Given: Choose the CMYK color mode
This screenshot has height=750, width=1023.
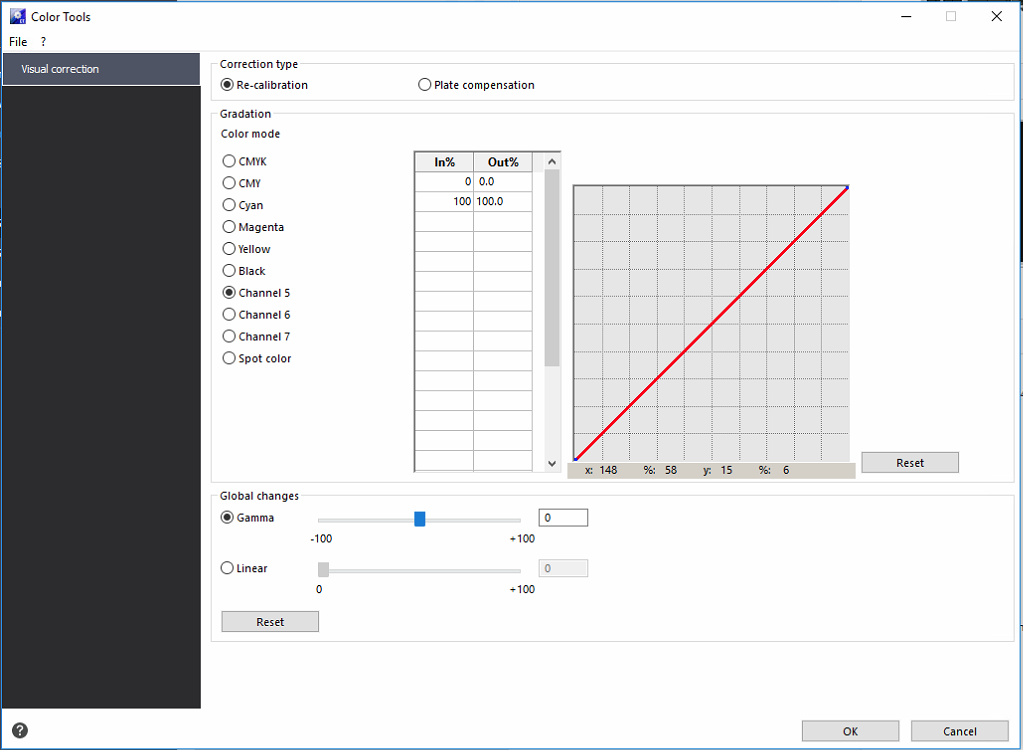Looking at the screenshot, I should tap(229, 161).
